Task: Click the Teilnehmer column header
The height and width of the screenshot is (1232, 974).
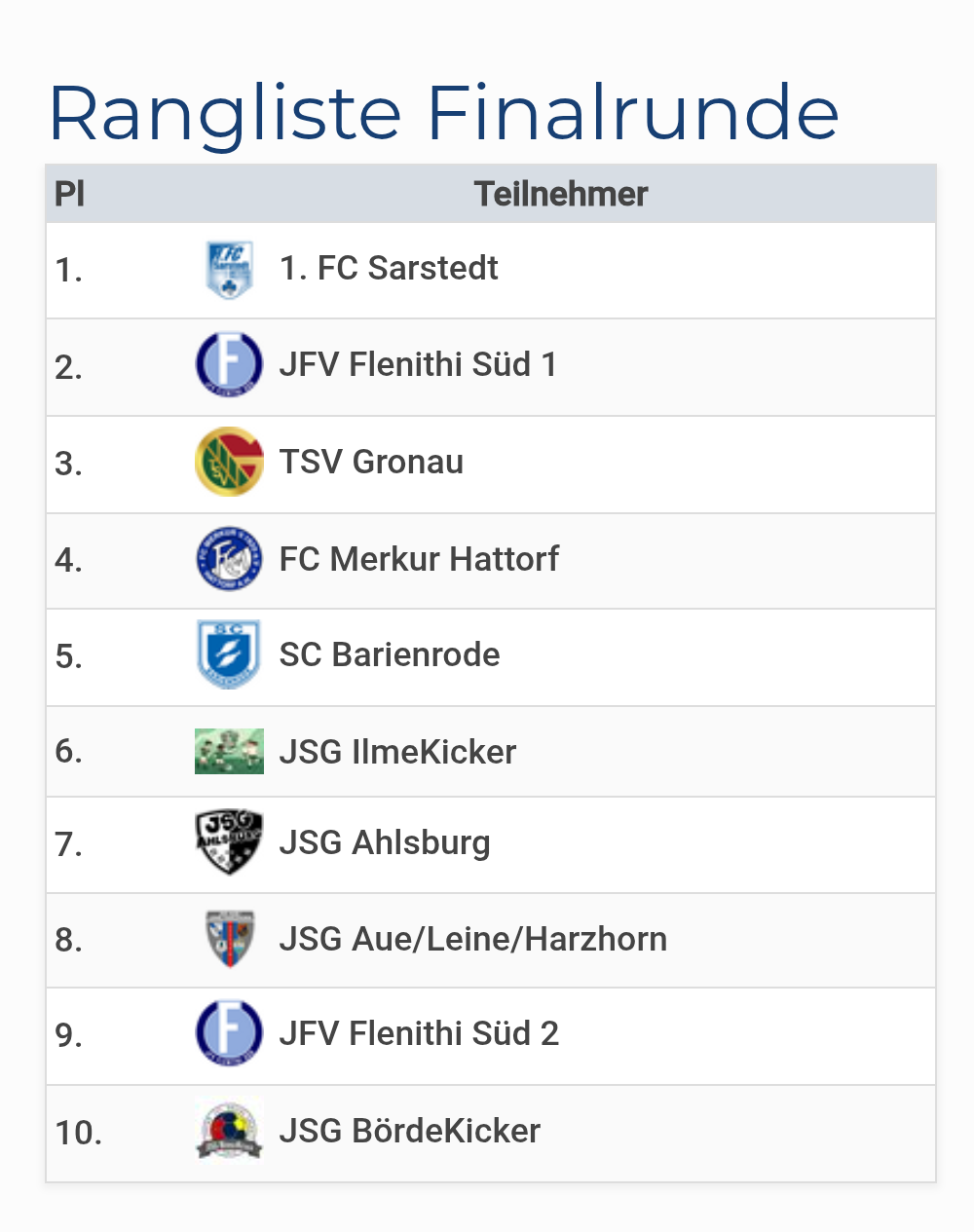Action: (x=560, y=194)
